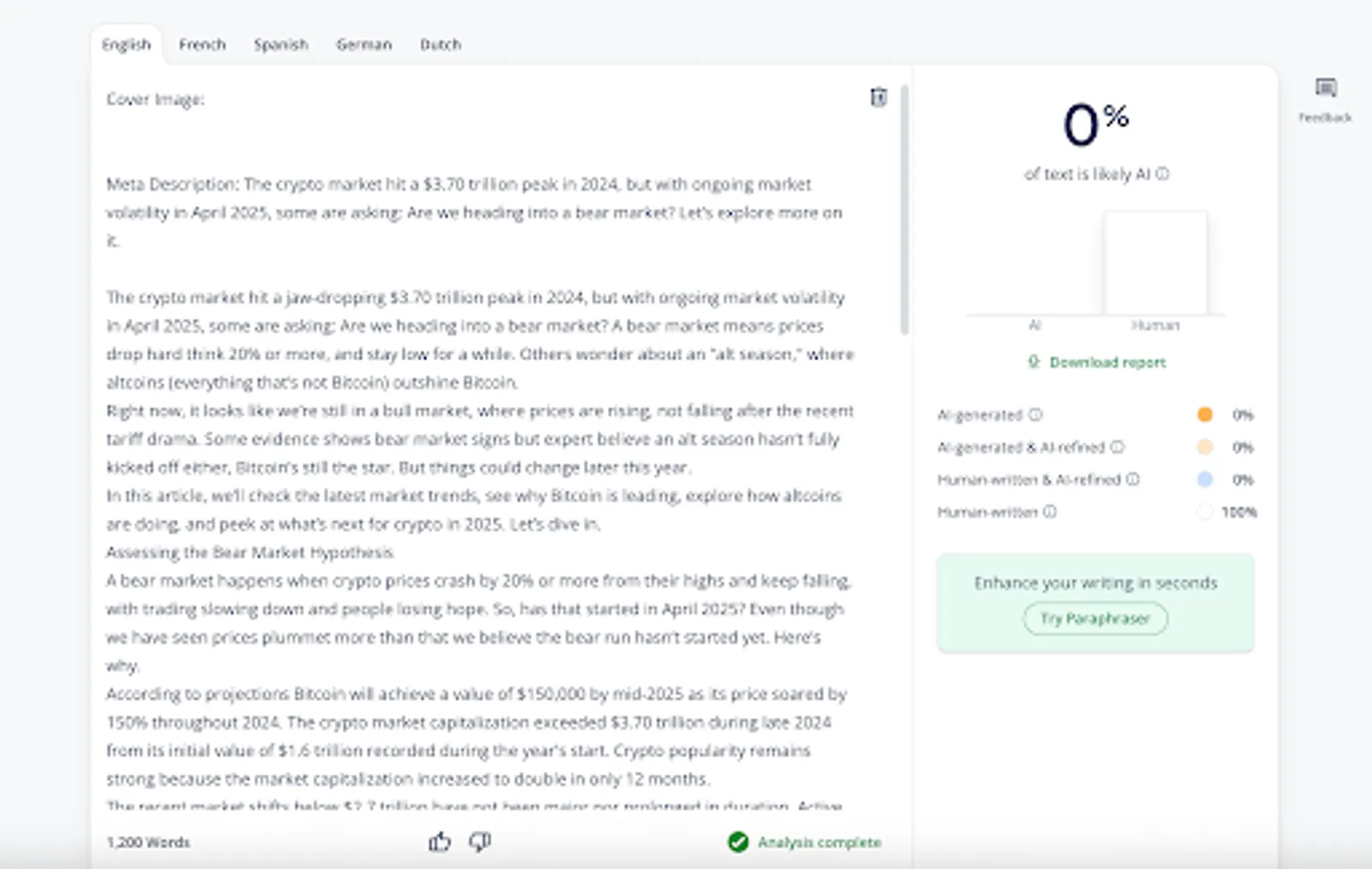Click the peach AI-generated & AI-refined dot
The image size is (1372, 869).
click(1205, 447)
